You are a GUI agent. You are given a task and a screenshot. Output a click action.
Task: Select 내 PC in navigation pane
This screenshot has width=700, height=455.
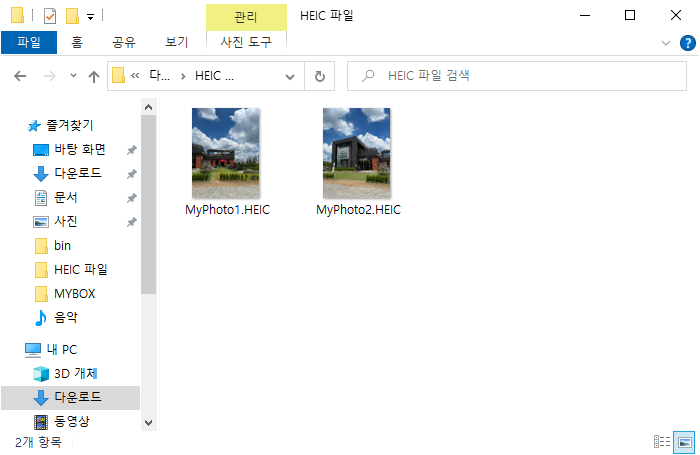(x=62, y=350)
